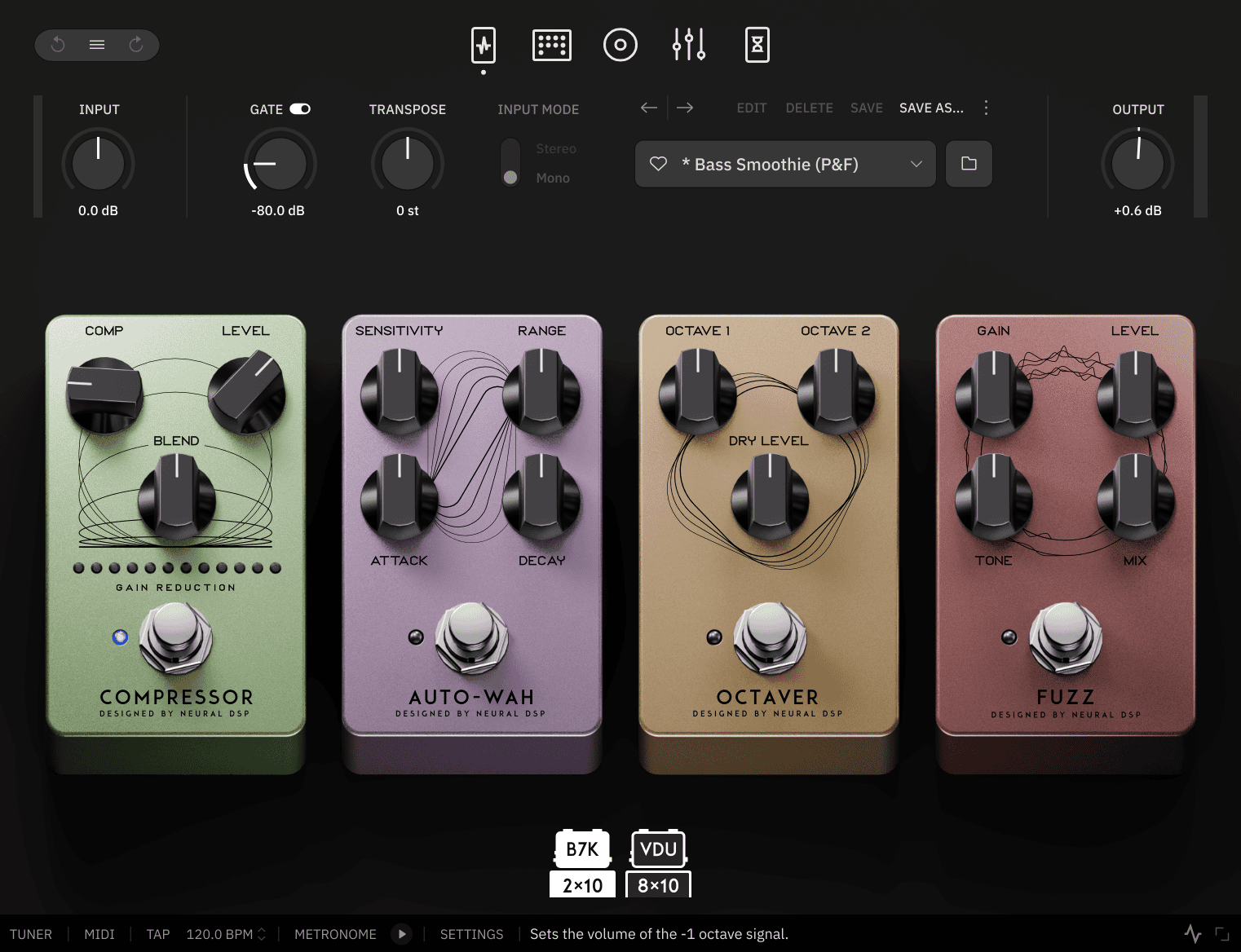Screen dimensions: 1241x952
Task: Toggle the Auto-Wah pedal footswitch
Action: point(472,638)
